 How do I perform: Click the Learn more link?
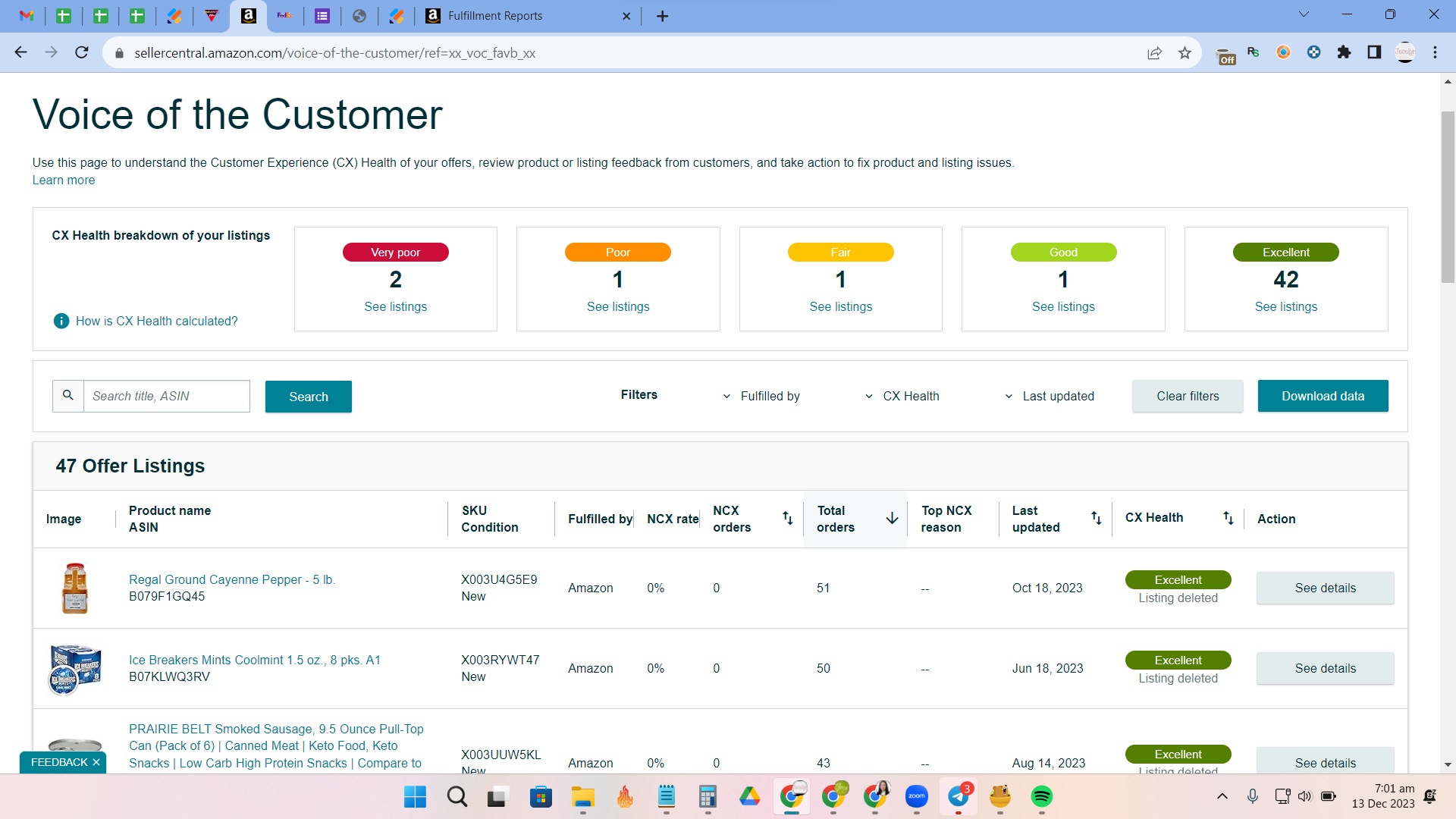(64, 180)
